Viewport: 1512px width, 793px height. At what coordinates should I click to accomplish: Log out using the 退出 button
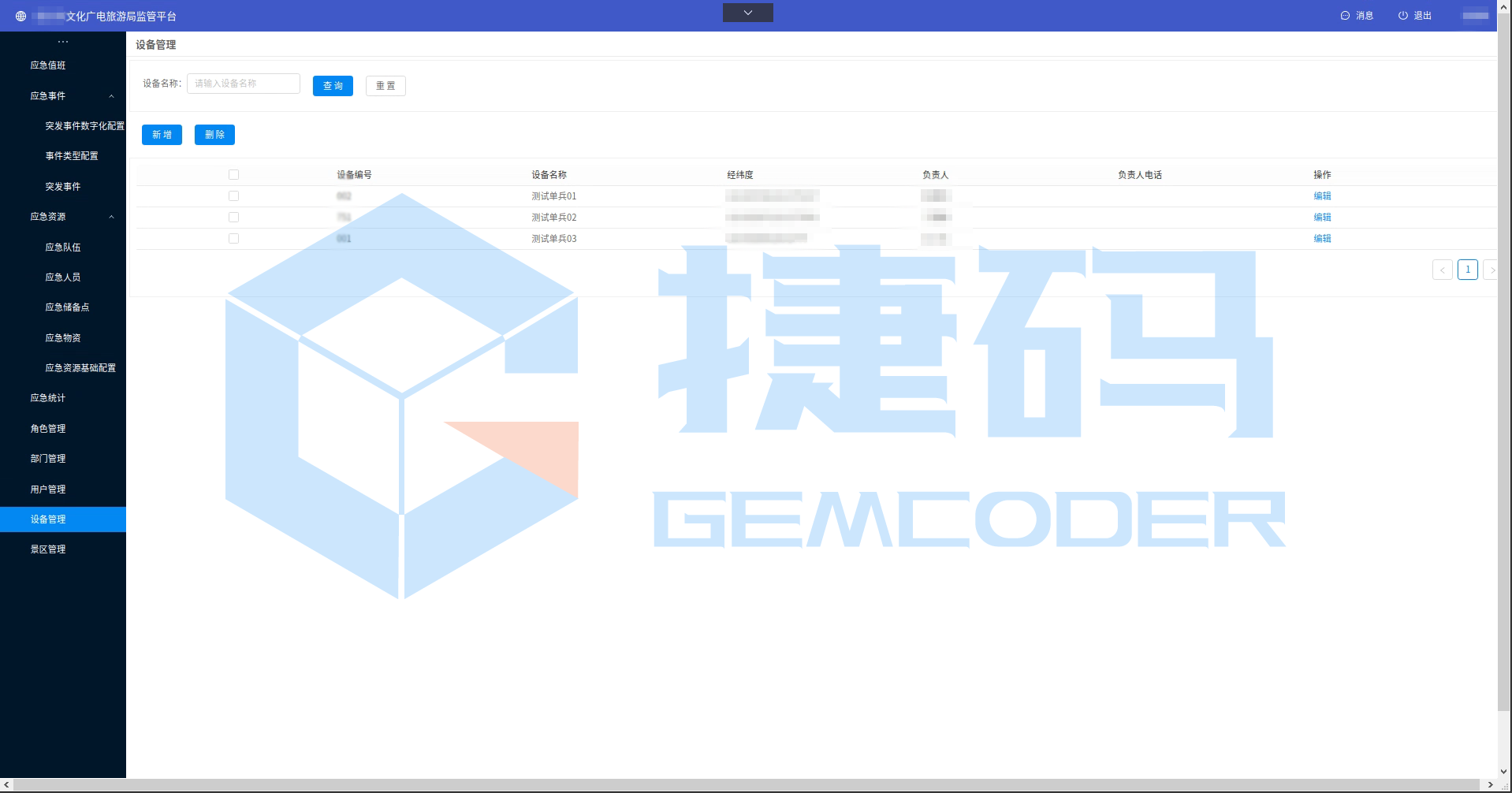point(1414,16)
